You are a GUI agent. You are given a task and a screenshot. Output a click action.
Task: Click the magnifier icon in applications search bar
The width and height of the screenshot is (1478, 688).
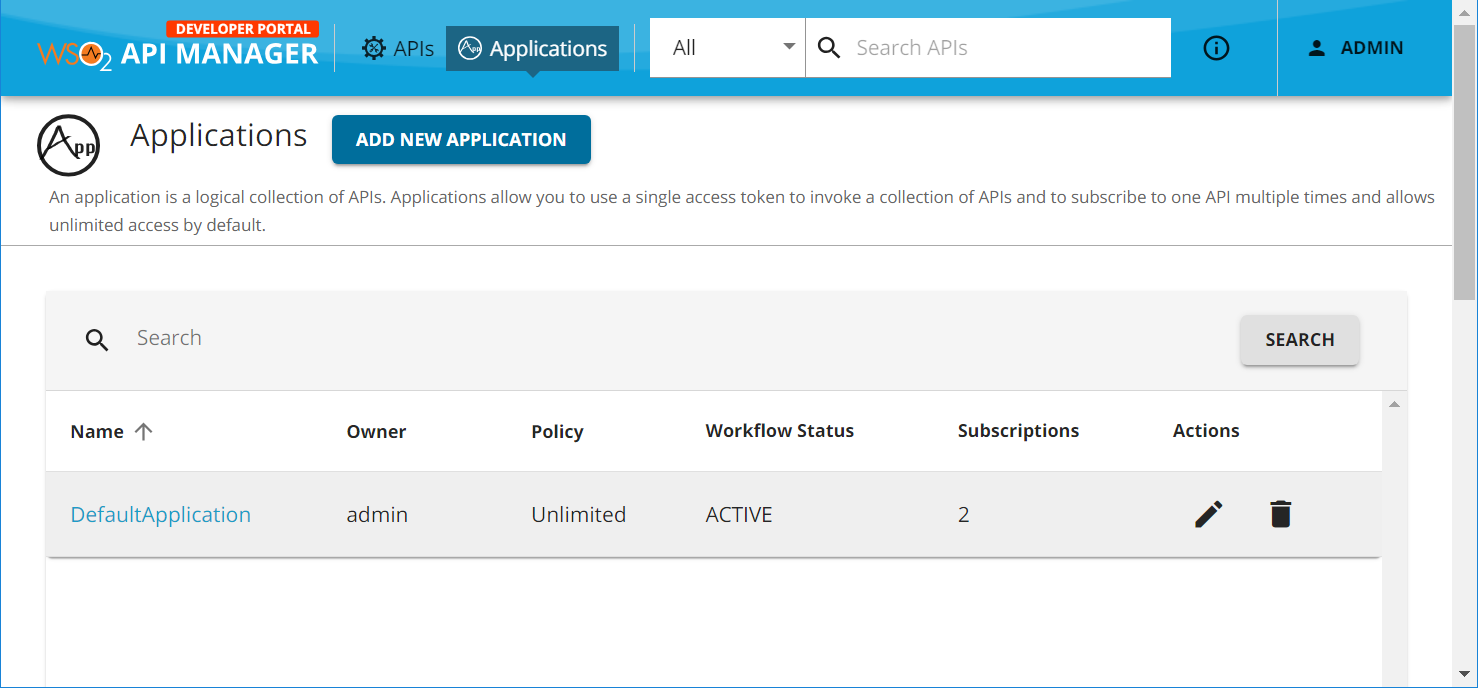click(x=97, y=340)
